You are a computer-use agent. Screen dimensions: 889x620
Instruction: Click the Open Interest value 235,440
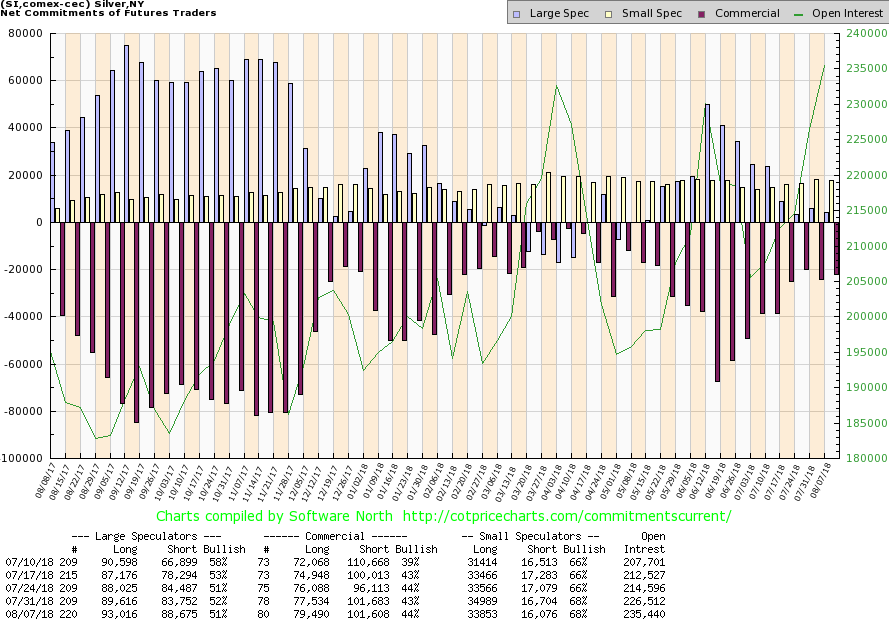[x=645, y=611]
